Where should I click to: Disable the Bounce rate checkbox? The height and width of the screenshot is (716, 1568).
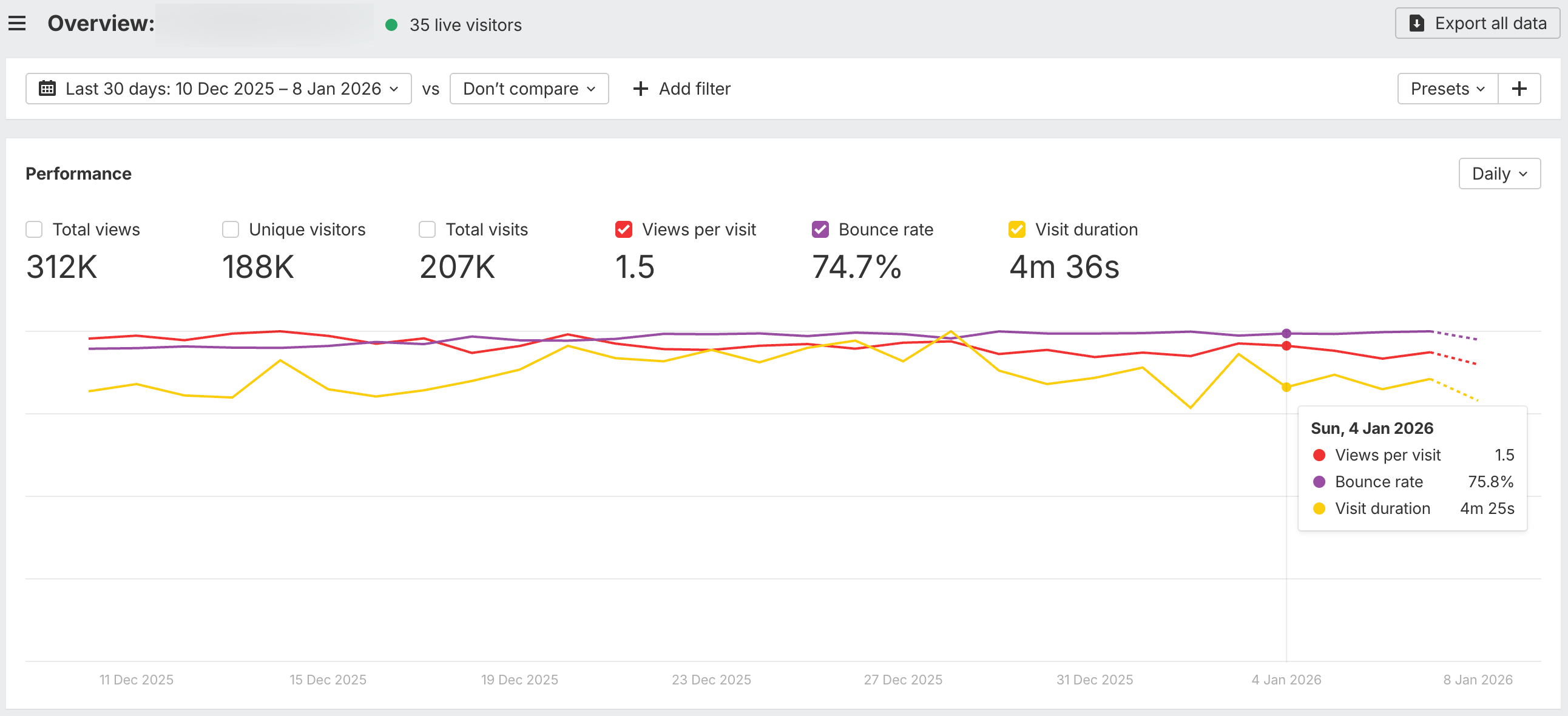coord(820,229)
